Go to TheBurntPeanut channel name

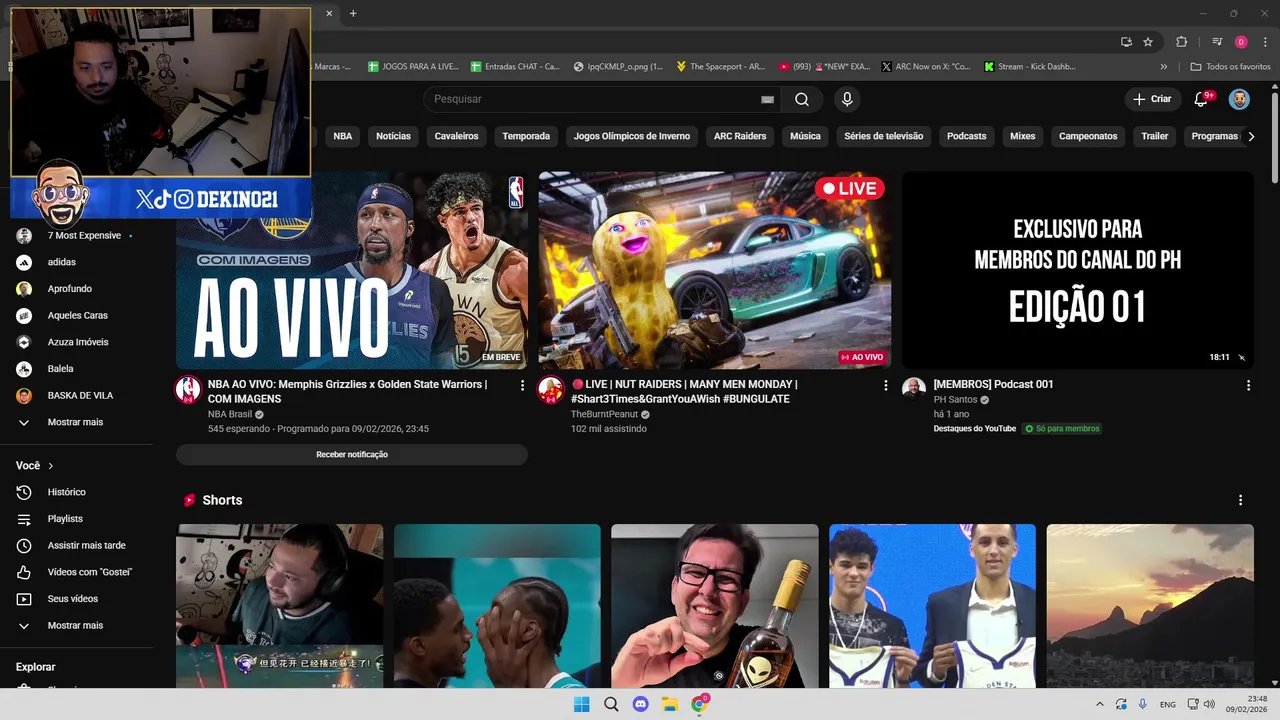coord(604,414)
